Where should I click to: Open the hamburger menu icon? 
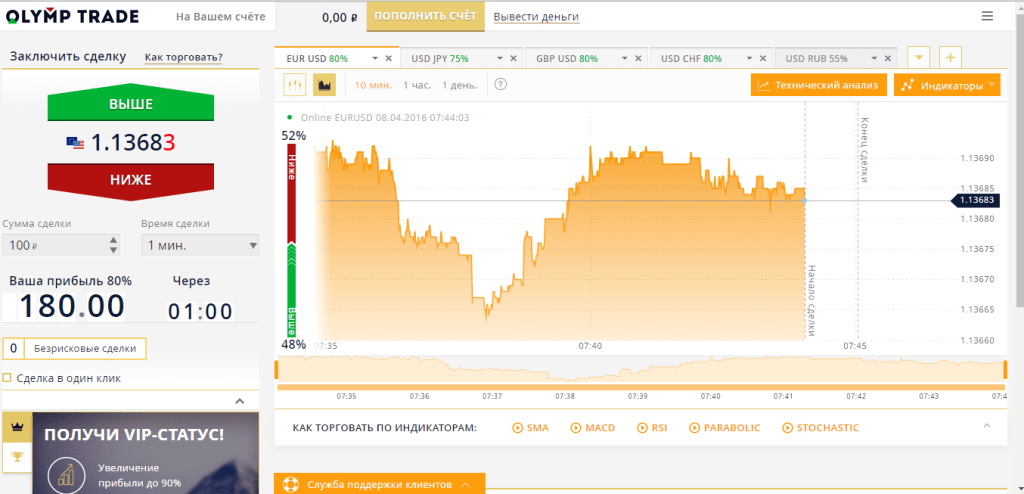(988, 16)
